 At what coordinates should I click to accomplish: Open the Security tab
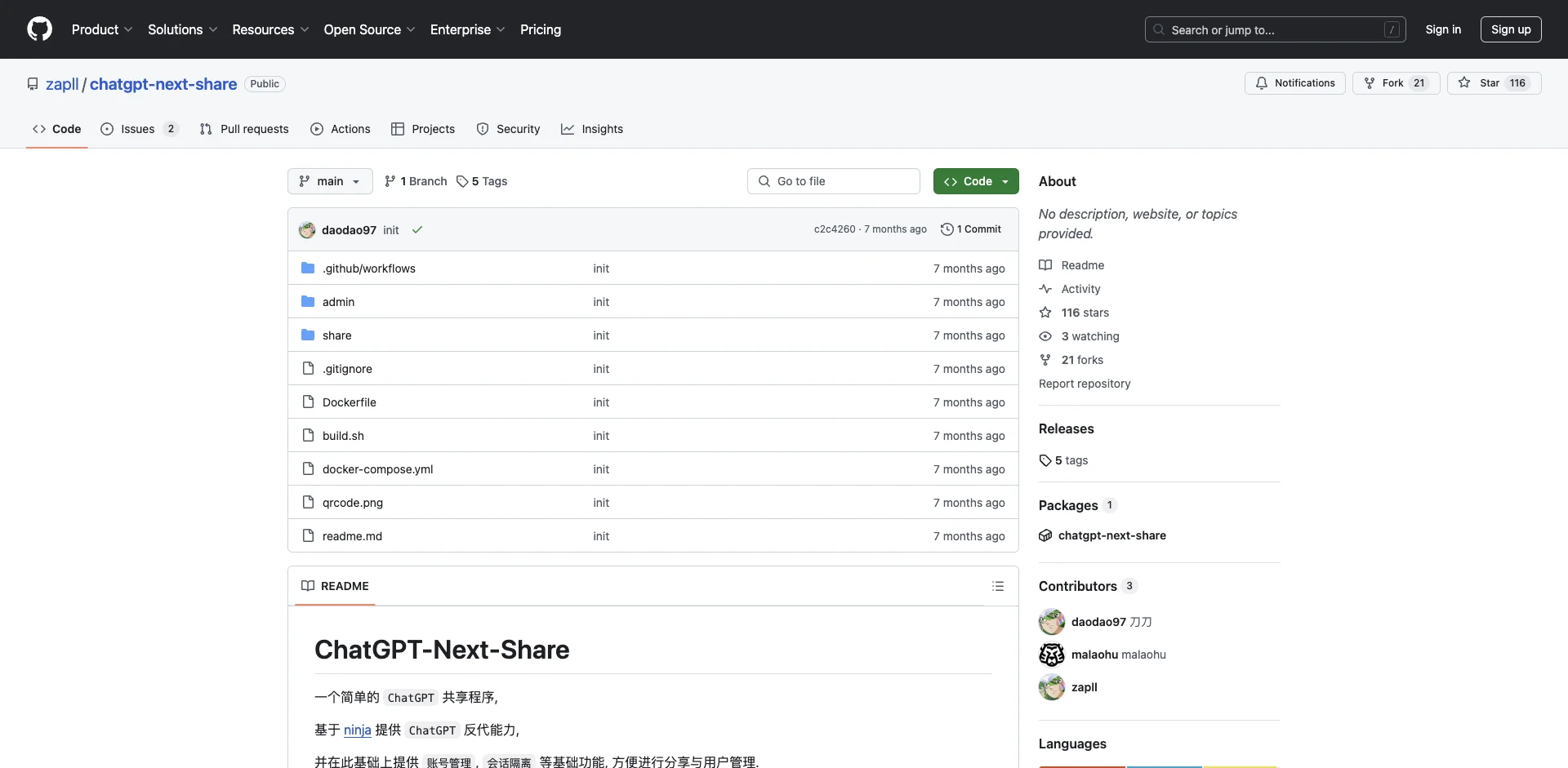pos(508,129)
